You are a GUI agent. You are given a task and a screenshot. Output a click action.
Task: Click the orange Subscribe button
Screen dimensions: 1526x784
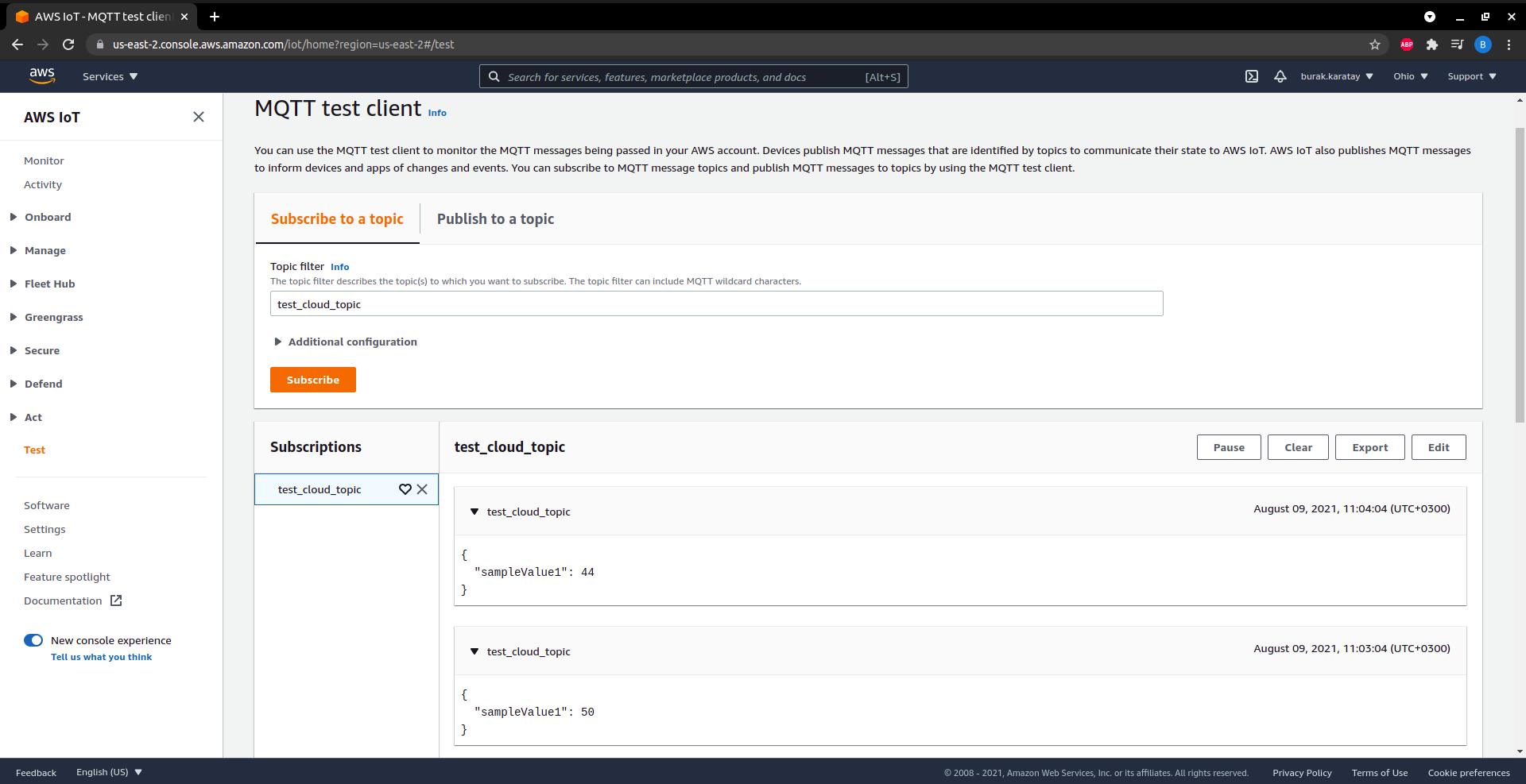coord(313,380)
